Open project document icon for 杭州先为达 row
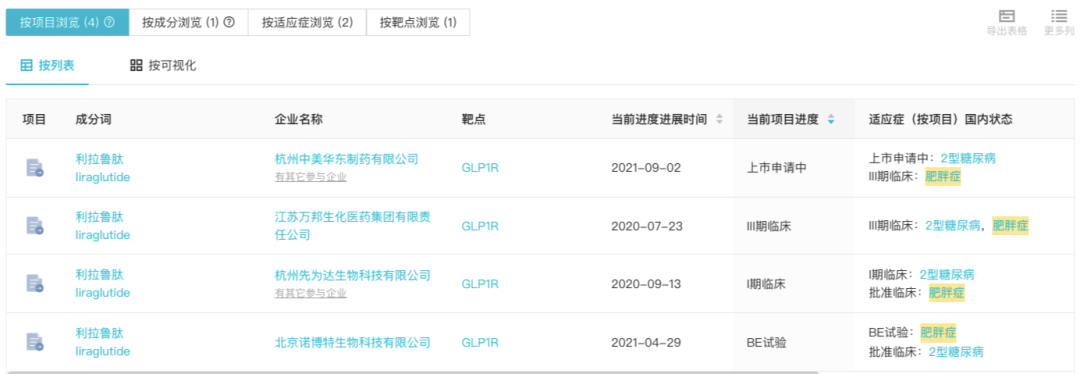The height and width of the screenshot is (374, 1080). pos(35,283)
